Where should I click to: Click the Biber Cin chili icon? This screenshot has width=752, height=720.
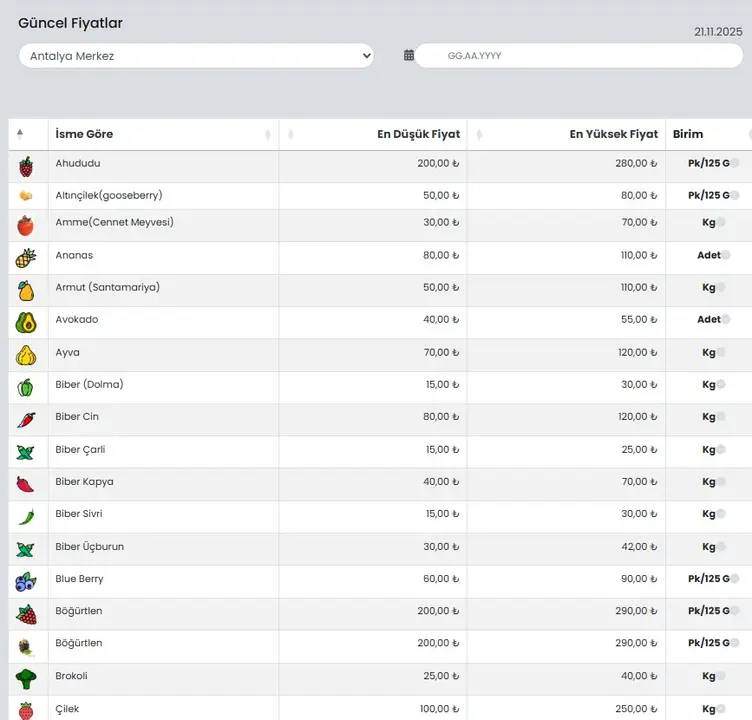(x=26, y=419)
